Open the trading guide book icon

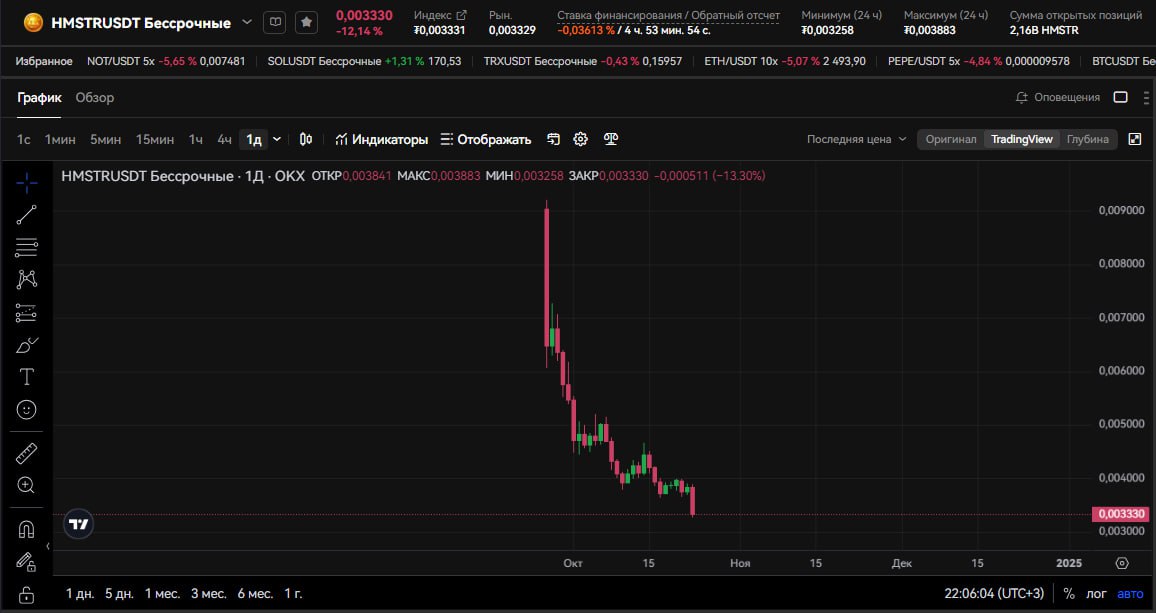(274, 23)
